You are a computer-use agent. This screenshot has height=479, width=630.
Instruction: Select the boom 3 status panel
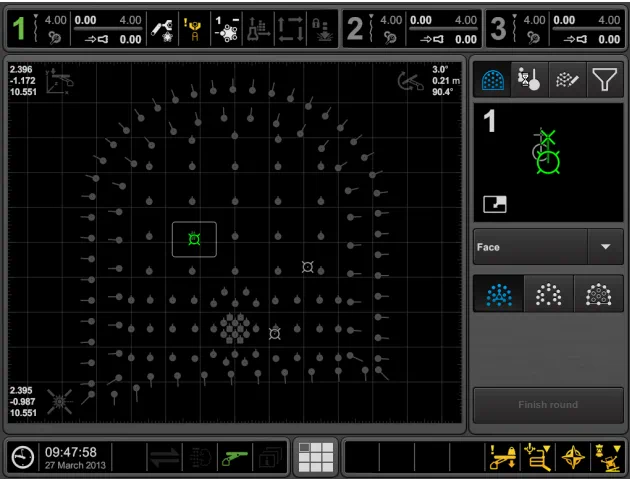pos(555,28)
